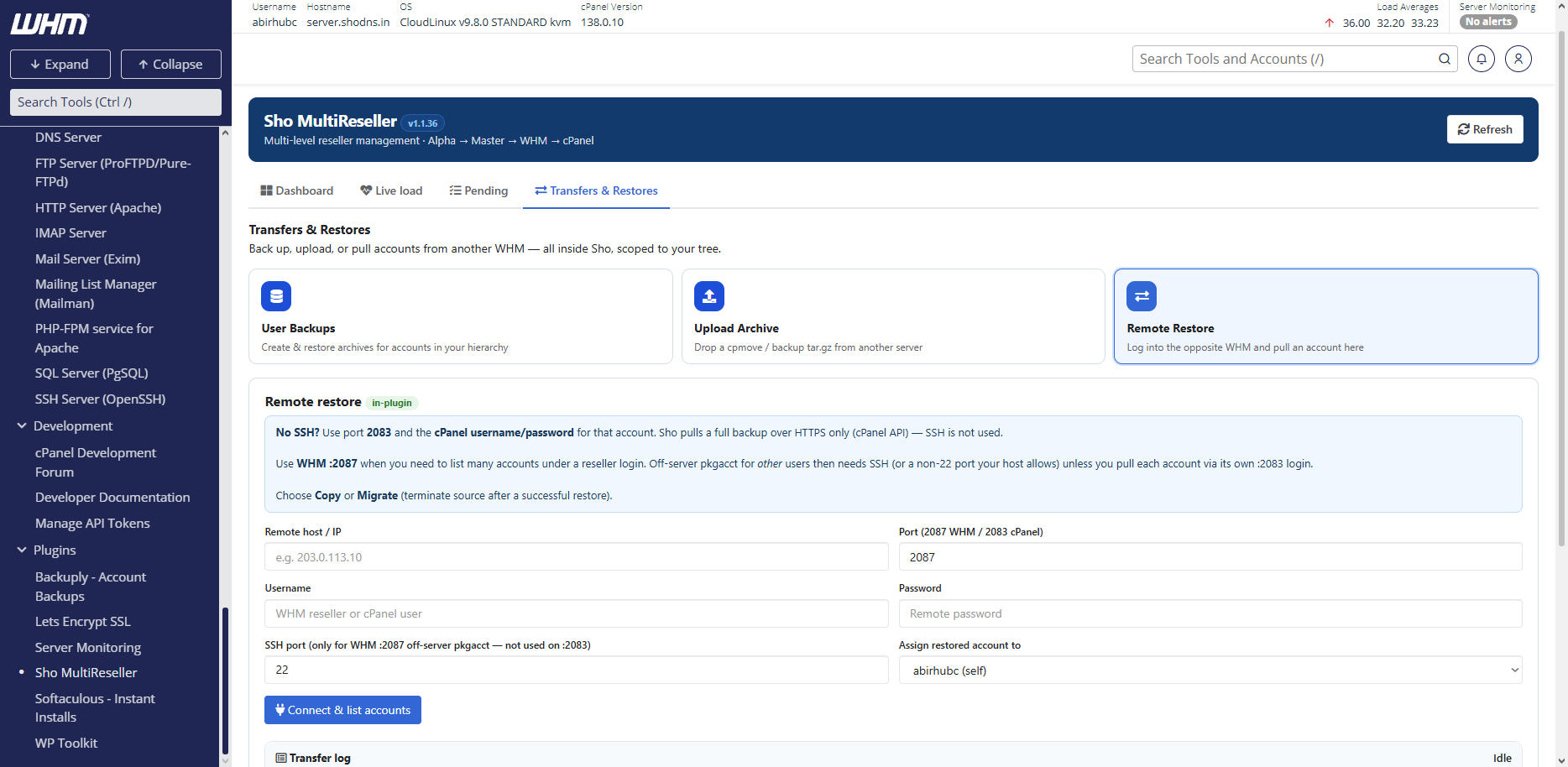Image resolution: width=1568 pixels, height=767 pixels.
Task: Focus the Search Tools sidebar field
Action: coord(116,102)
